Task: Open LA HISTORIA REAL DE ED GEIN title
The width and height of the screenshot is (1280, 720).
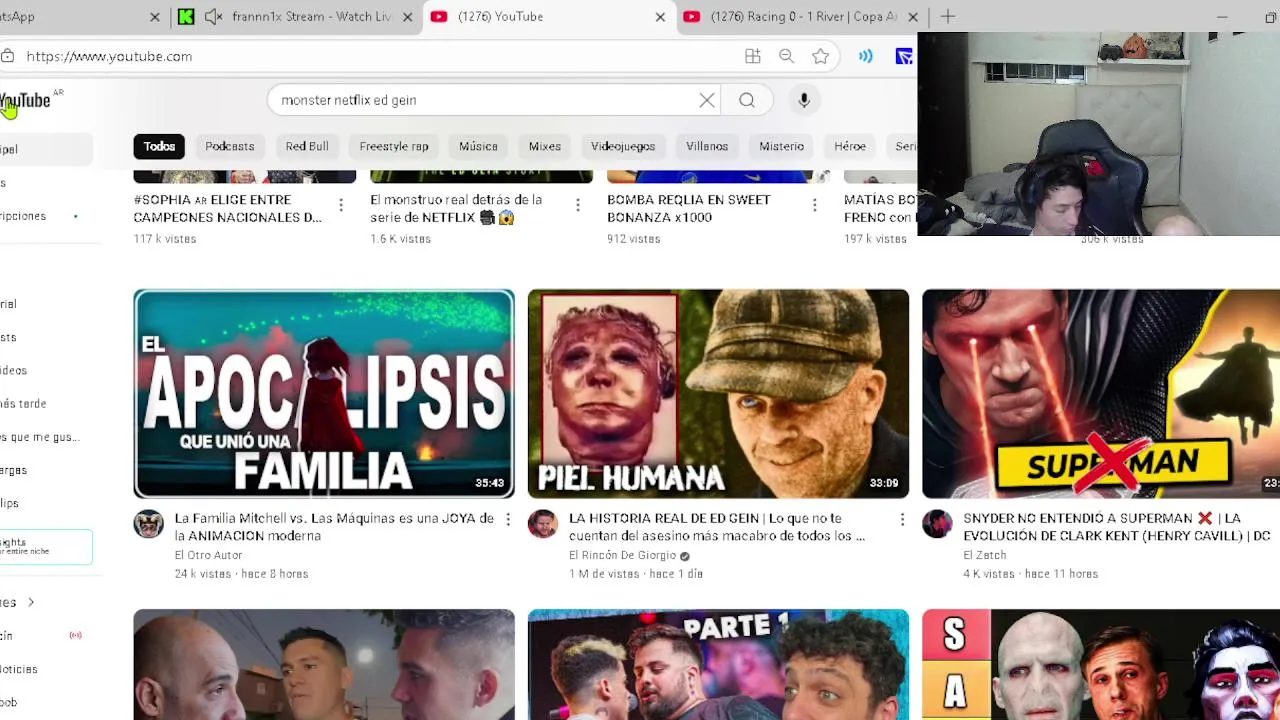Action: pyautogui.click(x=717, y=527)
